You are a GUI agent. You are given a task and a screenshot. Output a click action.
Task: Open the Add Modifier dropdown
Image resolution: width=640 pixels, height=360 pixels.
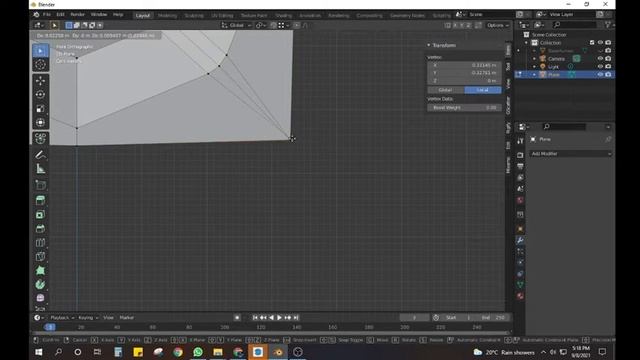(571, 154)
